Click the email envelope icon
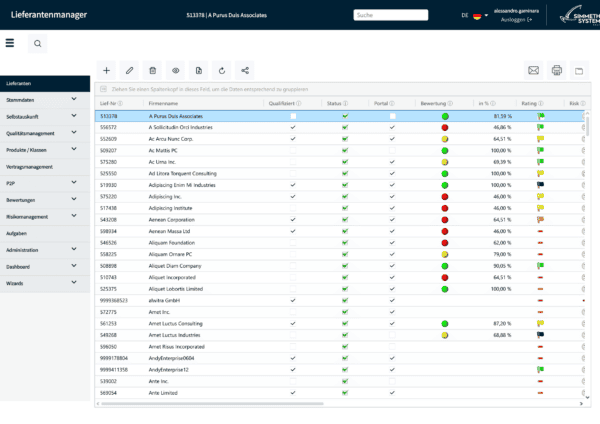600x424 pixels. 534,71
